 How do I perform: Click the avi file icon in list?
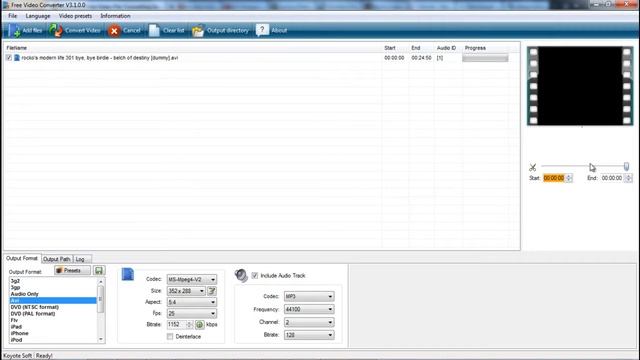tap(17, 58)
